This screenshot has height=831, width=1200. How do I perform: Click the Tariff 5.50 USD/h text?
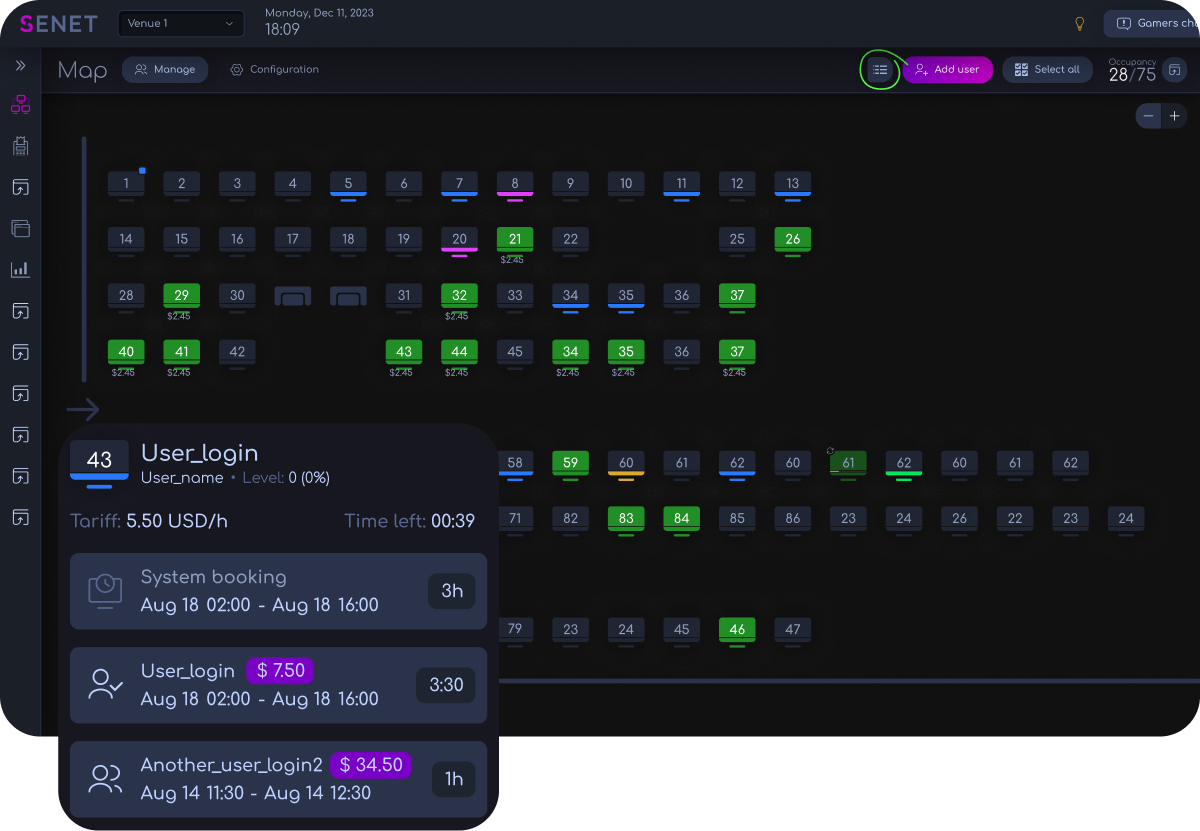click(148, 521)
